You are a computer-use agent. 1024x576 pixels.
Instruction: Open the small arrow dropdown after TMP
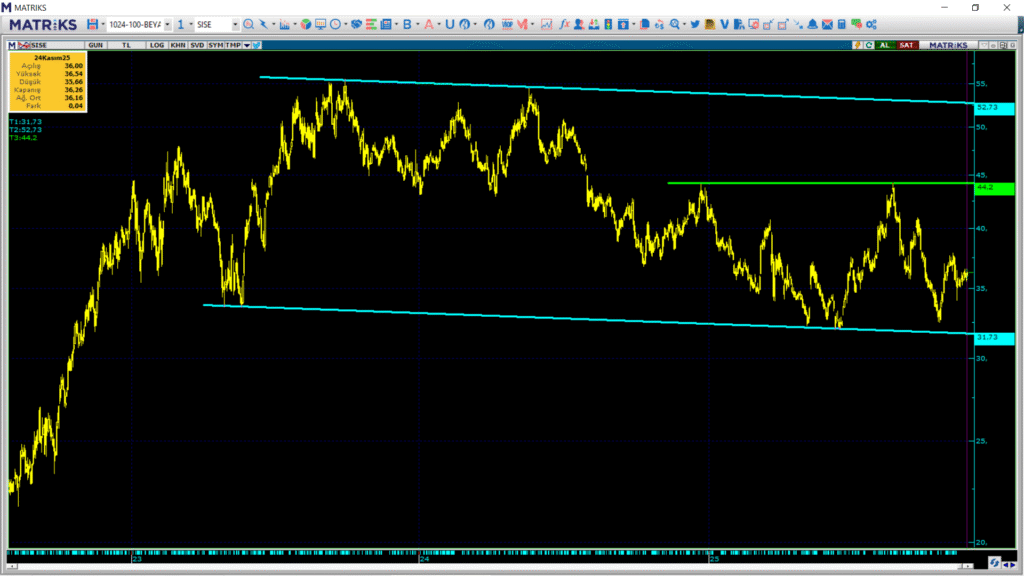[246, 45]
